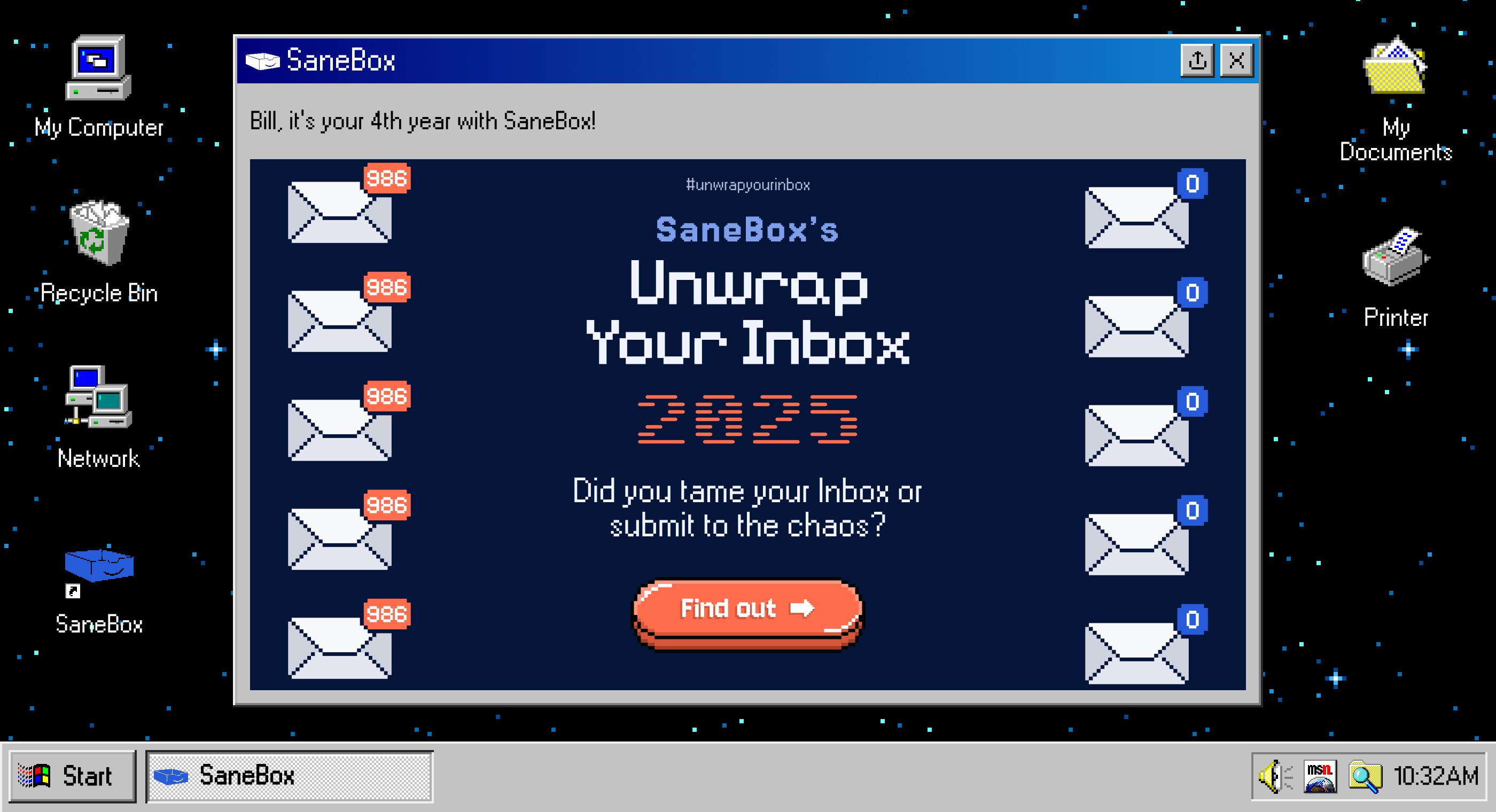This screenshot has width=1496, height=812.
Task: Open the My Documents folder icon
Action: 1395,67
